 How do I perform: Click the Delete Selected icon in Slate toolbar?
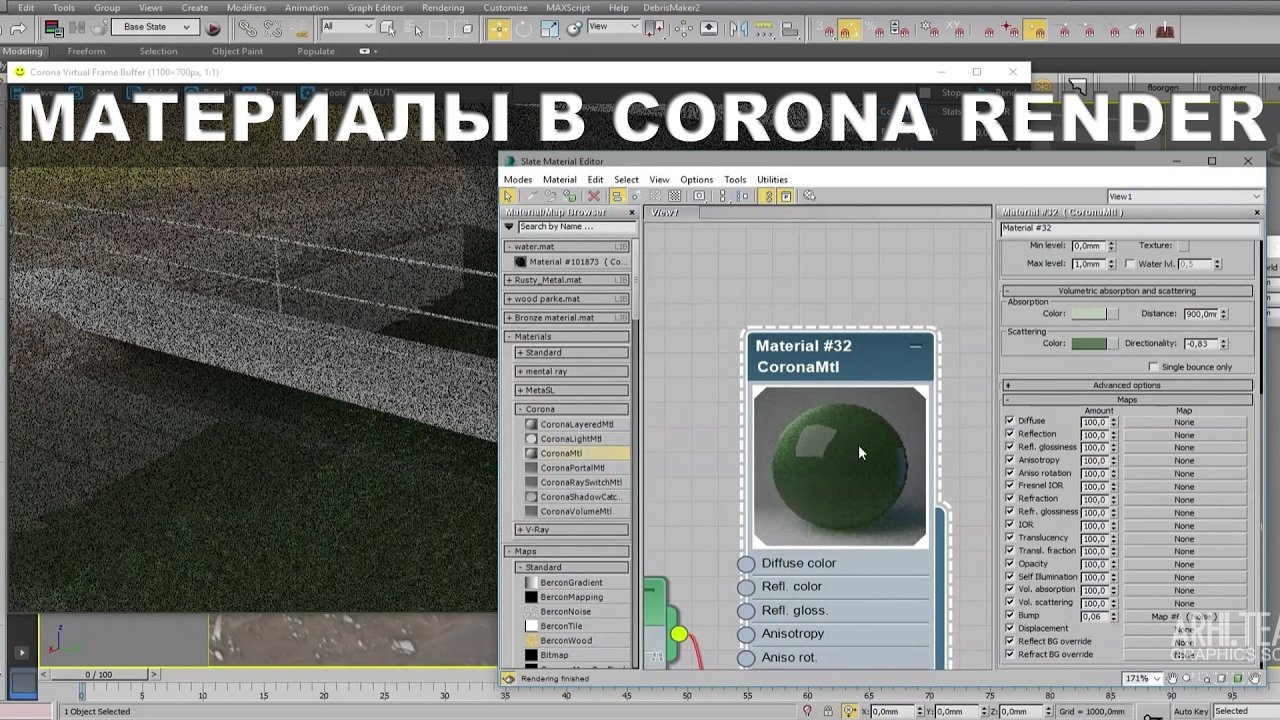(x=594, y=197)
